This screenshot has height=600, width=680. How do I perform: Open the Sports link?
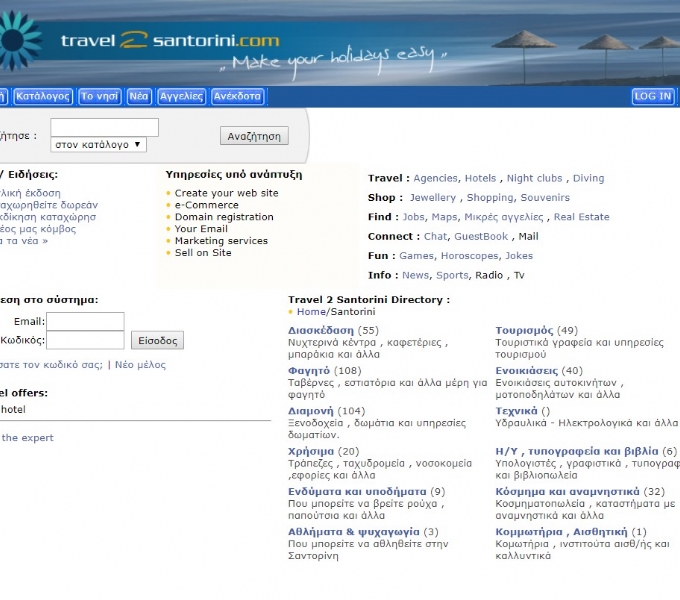pyautogui.click(x=452, y=275)
